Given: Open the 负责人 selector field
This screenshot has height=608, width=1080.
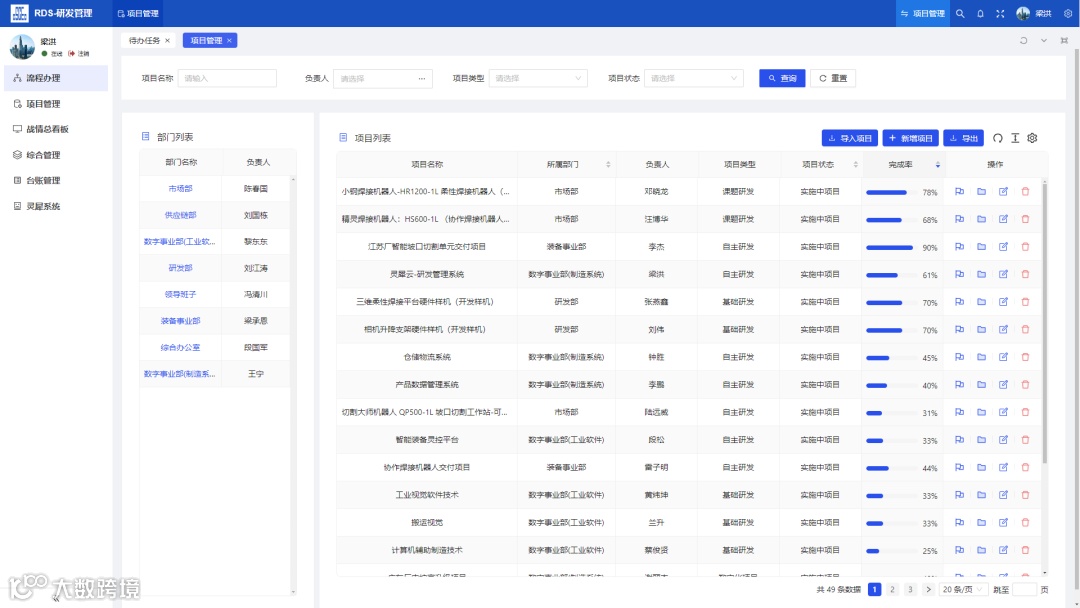Looking at the screenshot, I should tap(383, 78).
